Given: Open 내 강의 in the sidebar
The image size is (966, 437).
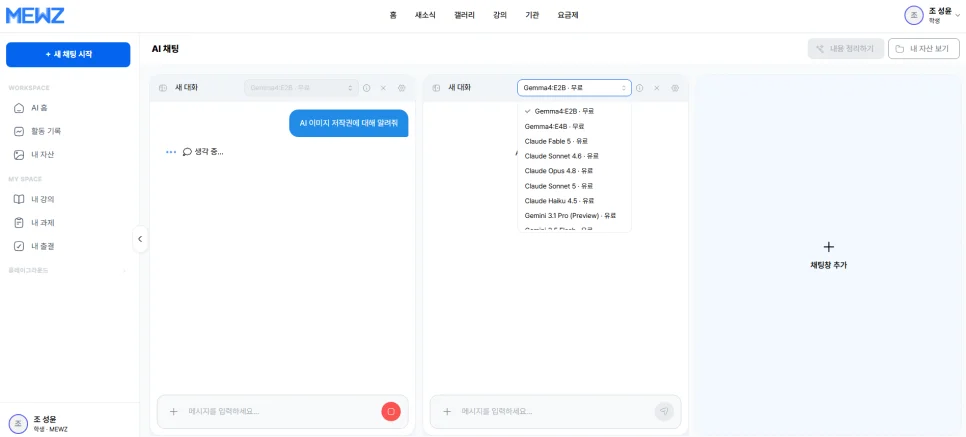Looking at the screenshot, I should pos(68,199).
